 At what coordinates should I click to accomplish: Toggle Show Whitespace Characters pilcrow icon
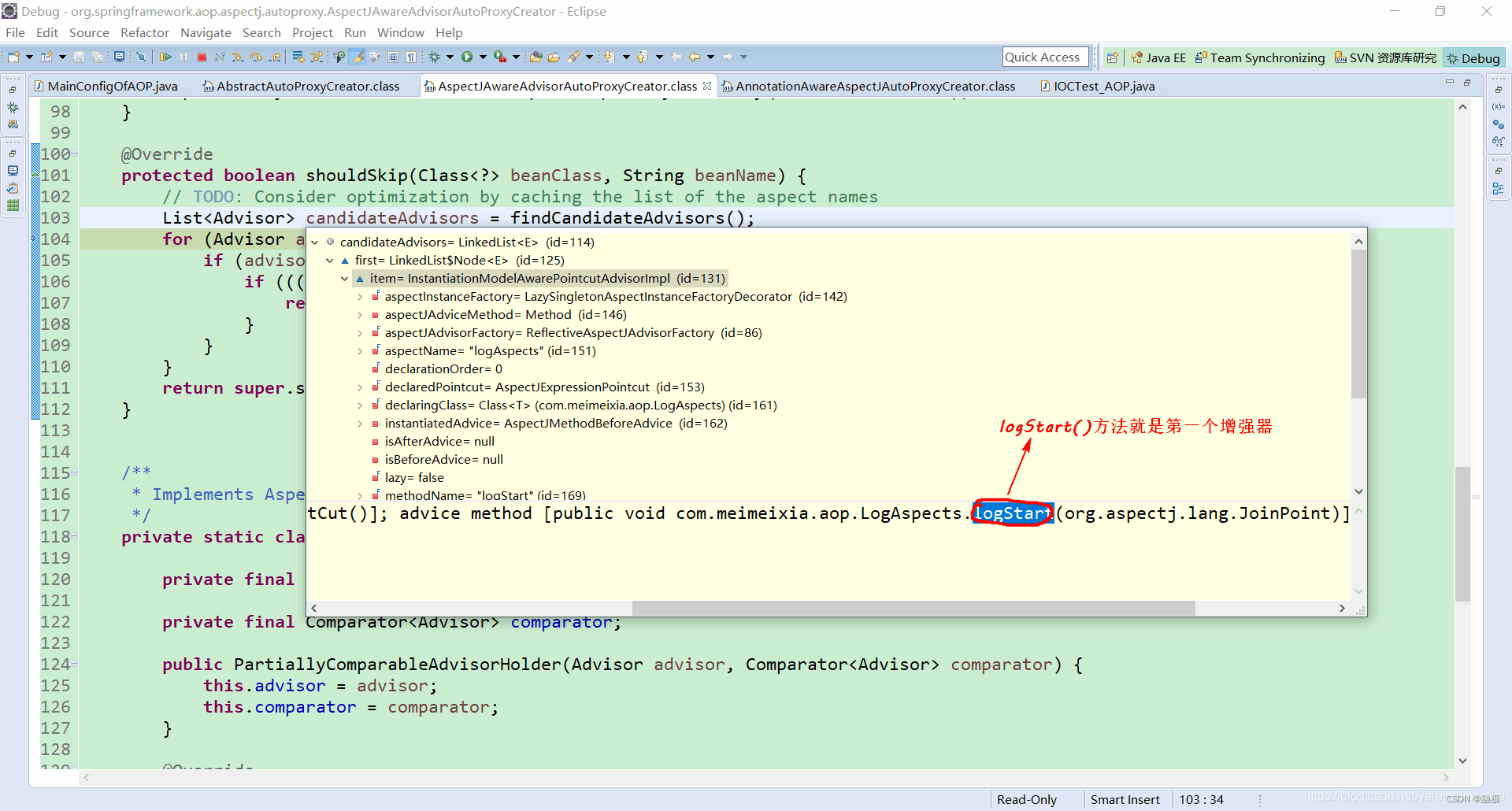(411, 57)
